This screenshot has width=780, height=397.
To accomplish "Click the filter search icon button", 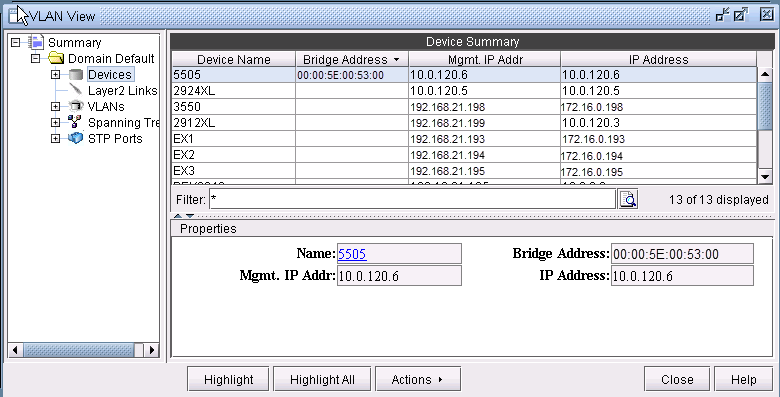I will pyautogui.click(x=628, y=199).
